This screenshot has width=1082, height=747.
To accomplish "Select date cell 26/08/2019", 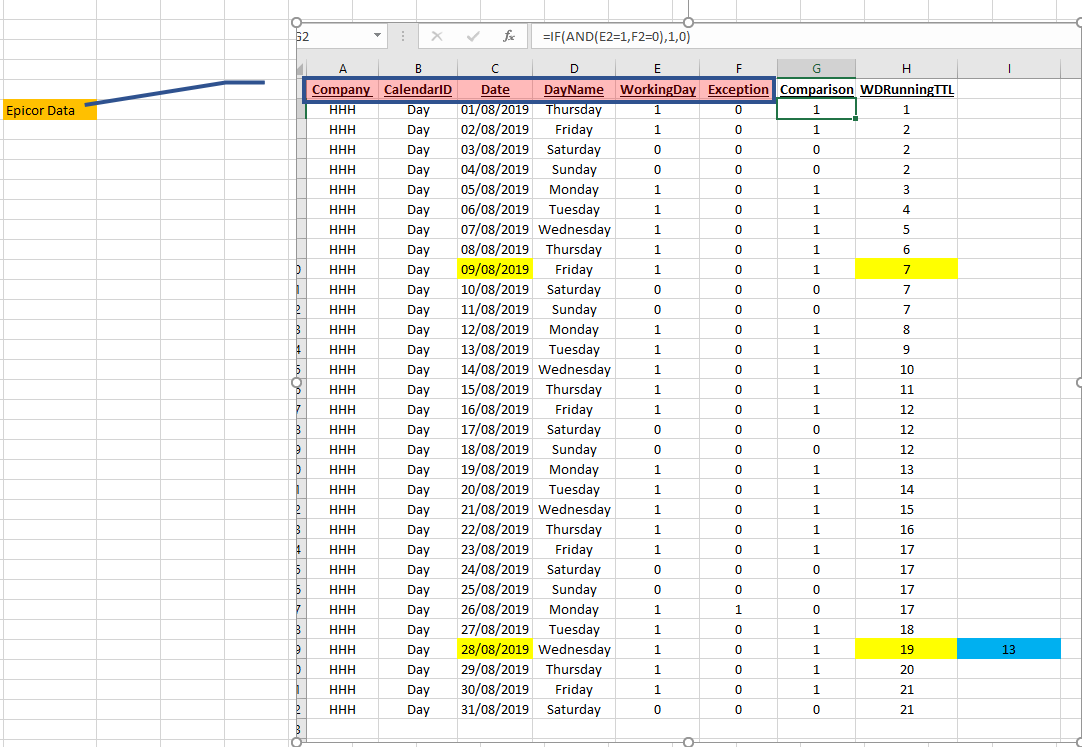I will click(x=495, y=609).
